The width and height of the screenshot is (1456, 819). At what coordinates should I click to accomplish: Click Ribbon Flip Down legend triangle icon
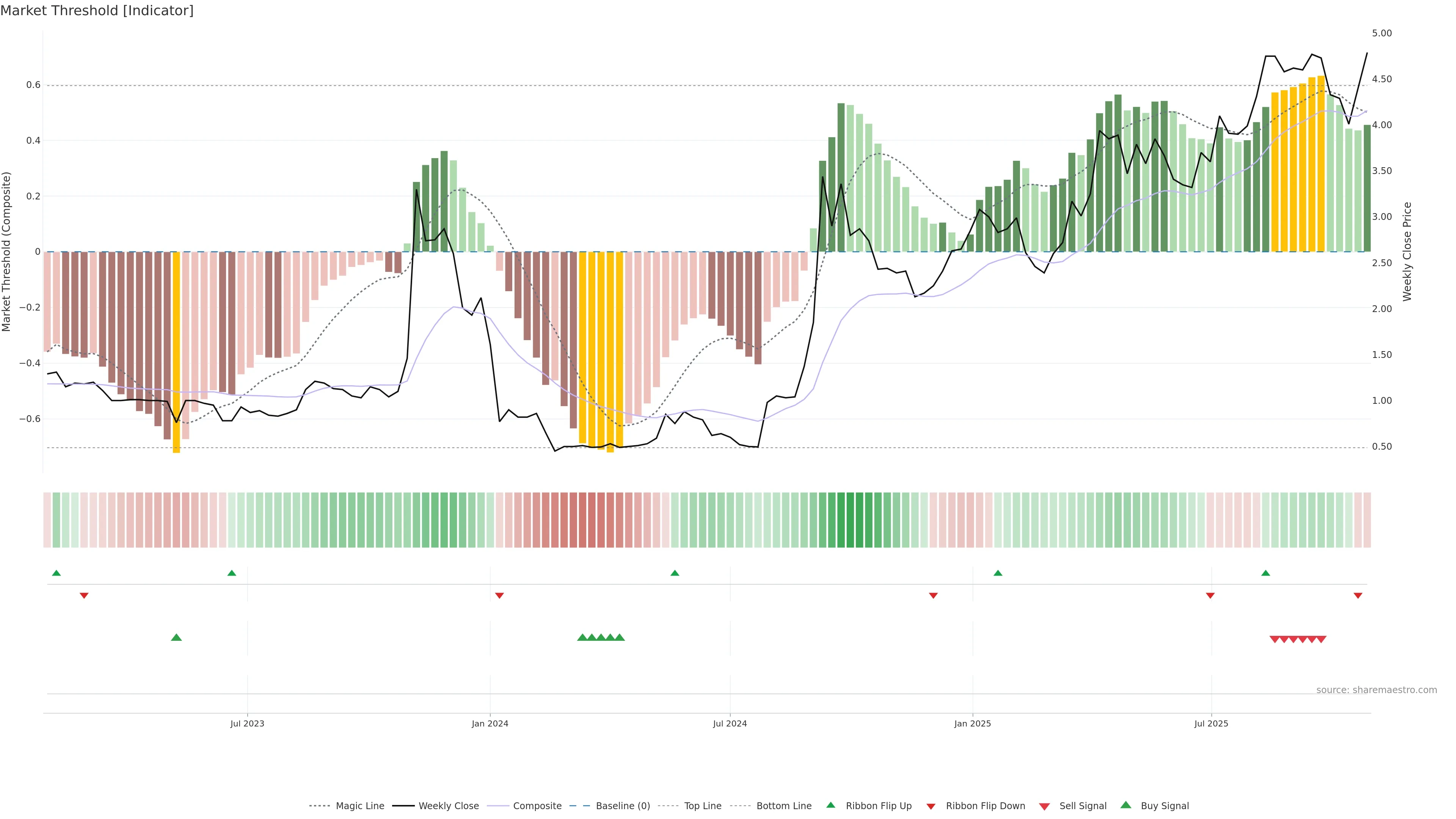[931, 806]
